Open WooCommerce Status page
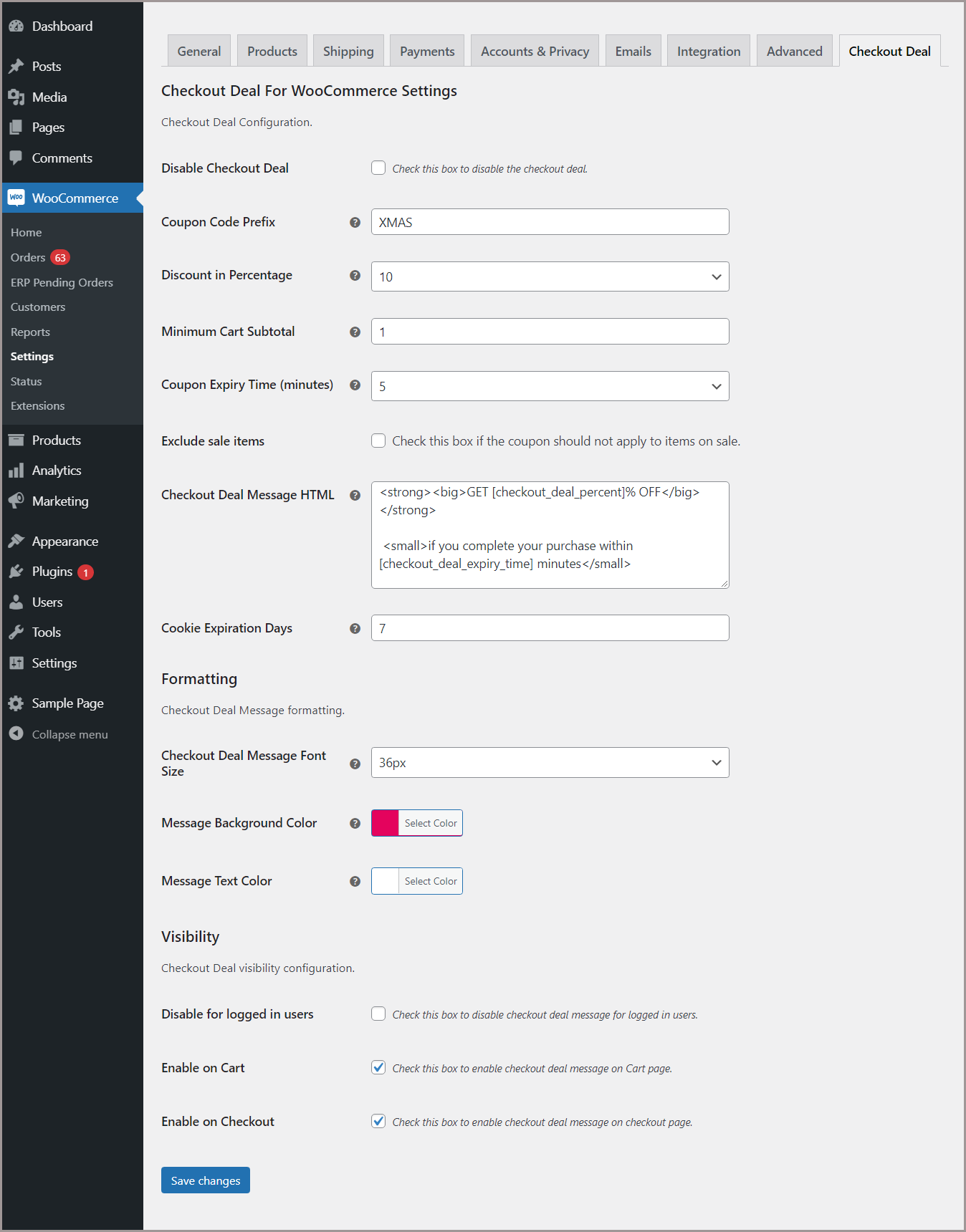Image resolution: width=966 pixels, height=1232 pixels. pyautogui.click(x=27, y=382)
